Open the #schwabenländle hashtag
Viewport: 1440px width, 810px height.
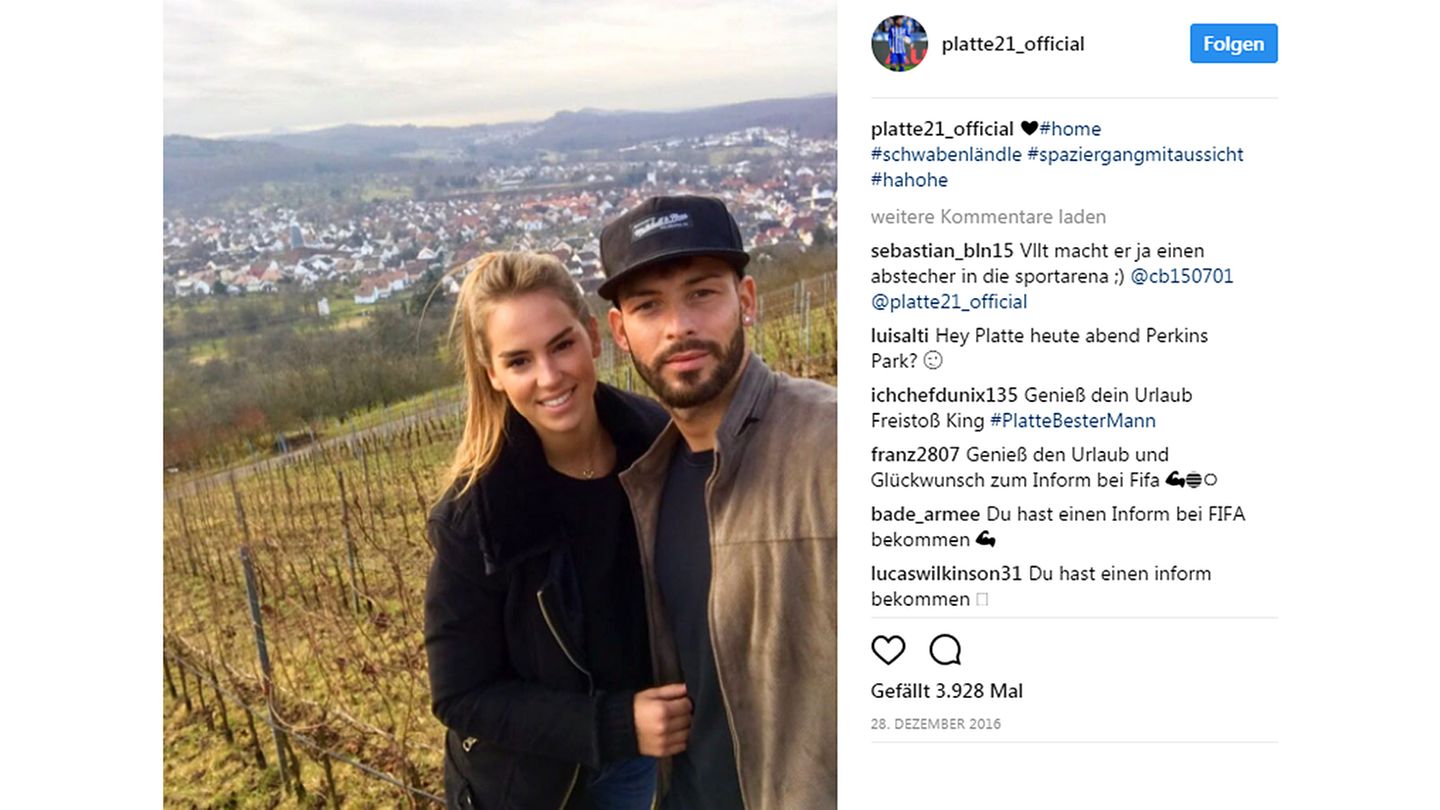[946, 155]
